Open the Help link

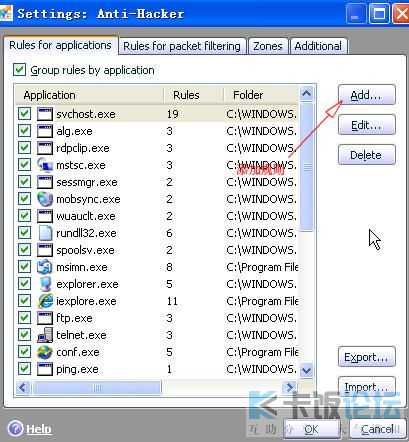39,429
